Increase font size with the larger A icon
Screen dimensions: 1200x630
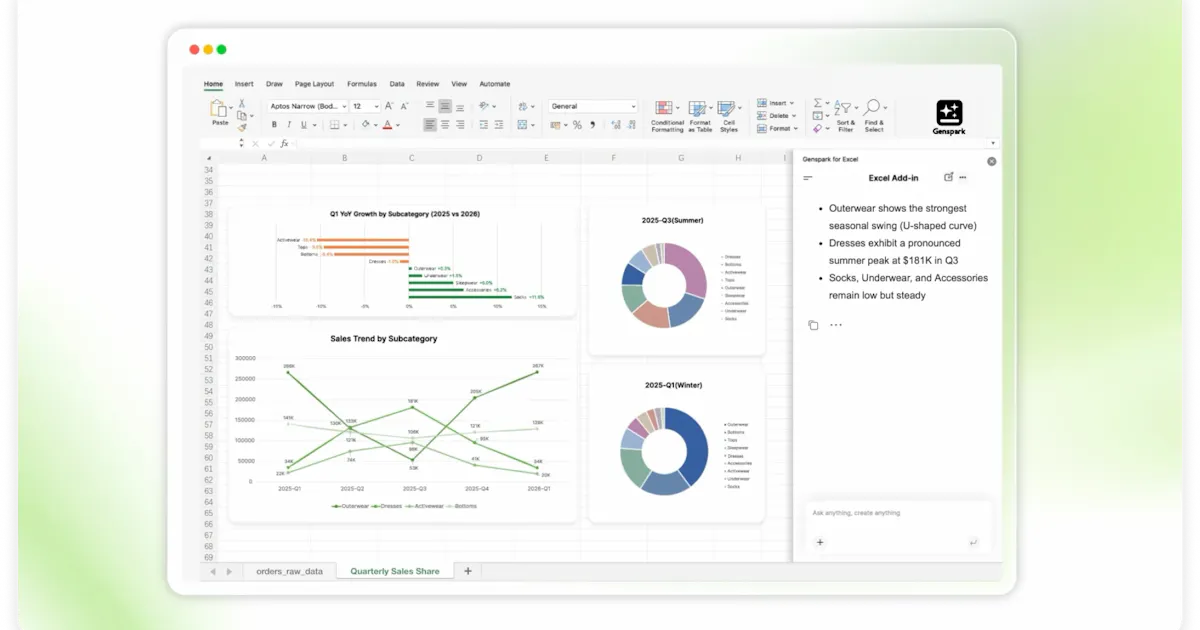coord(388,106)
